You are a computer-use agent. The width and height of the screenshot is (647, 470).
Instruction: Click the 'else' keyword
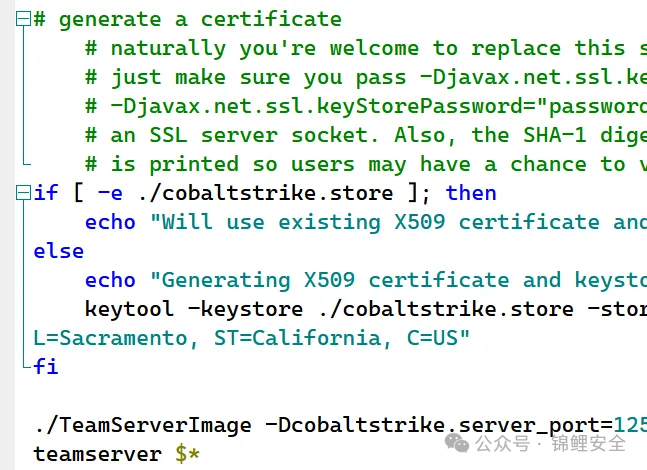[59, 250]
